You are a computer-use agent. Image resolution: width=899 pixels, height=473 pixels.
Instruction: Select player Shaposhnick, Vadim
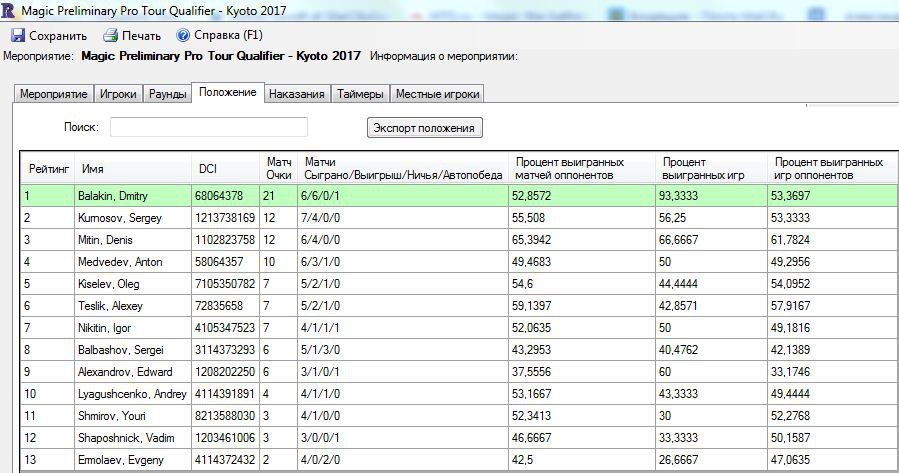click(x=126, y=437)
